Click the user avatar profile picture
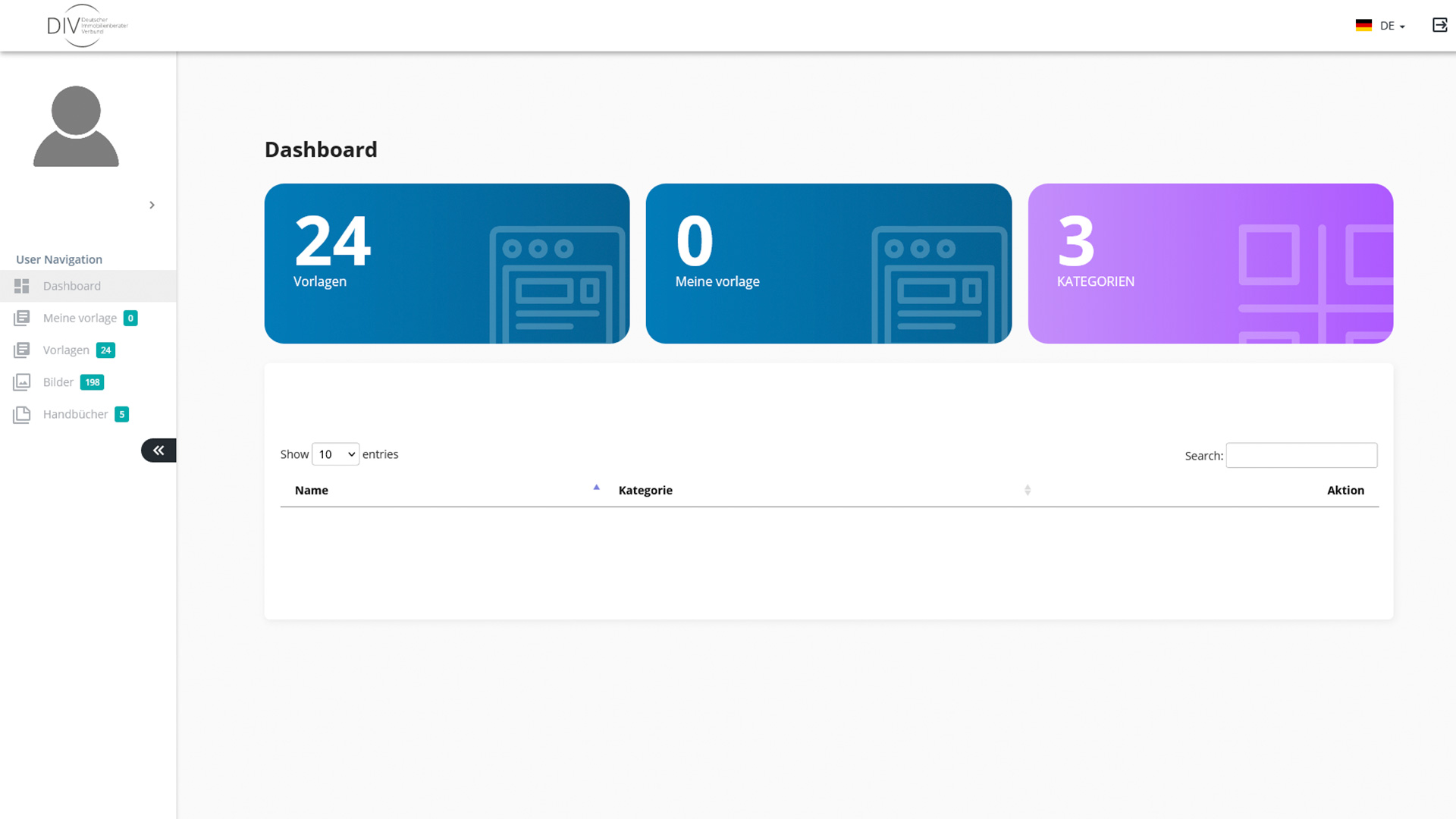 [x=76, y=126]
